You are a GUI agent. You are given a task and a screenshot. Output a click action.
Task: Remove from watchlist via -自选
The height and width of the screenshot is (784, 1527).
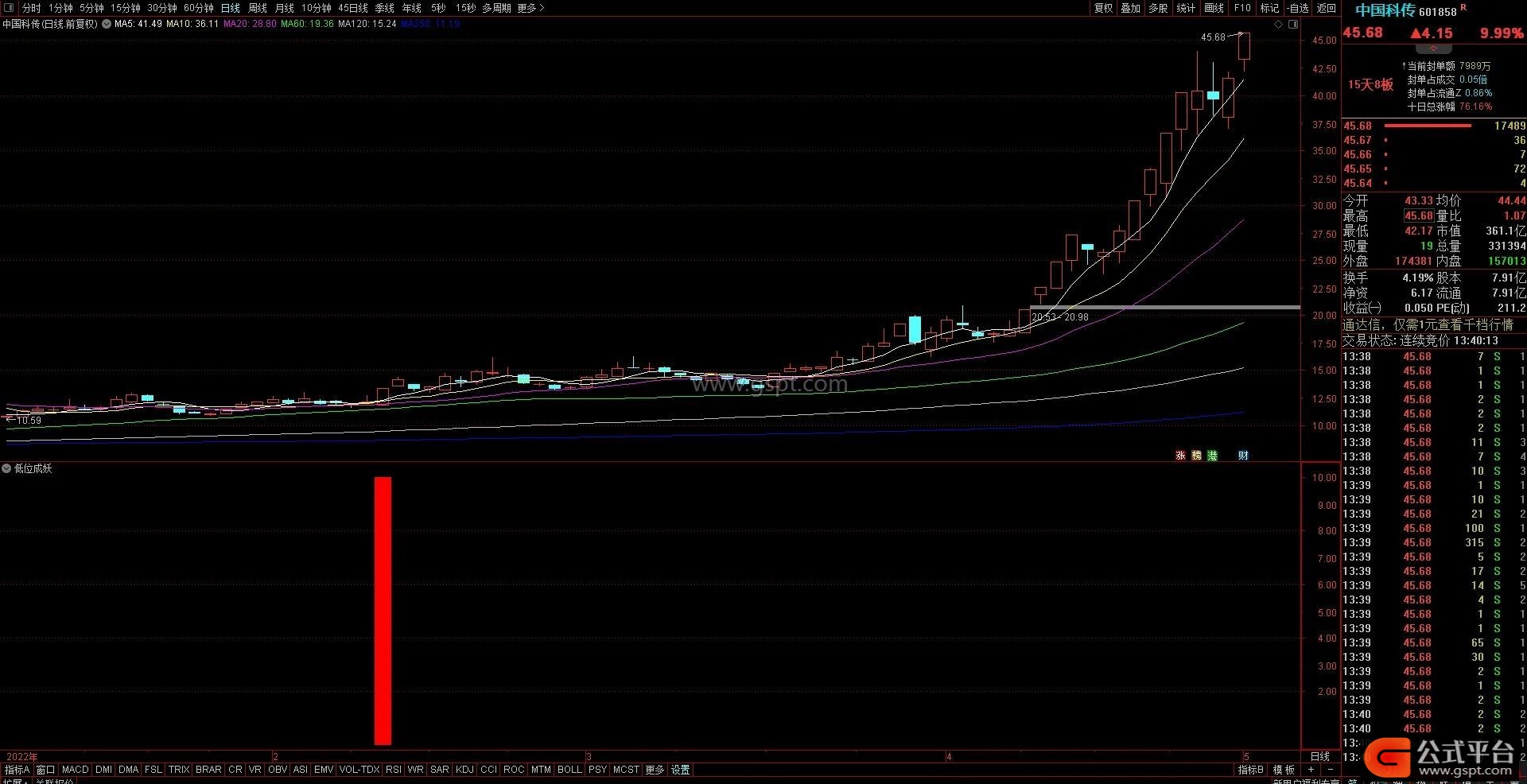coord(1299,8)
